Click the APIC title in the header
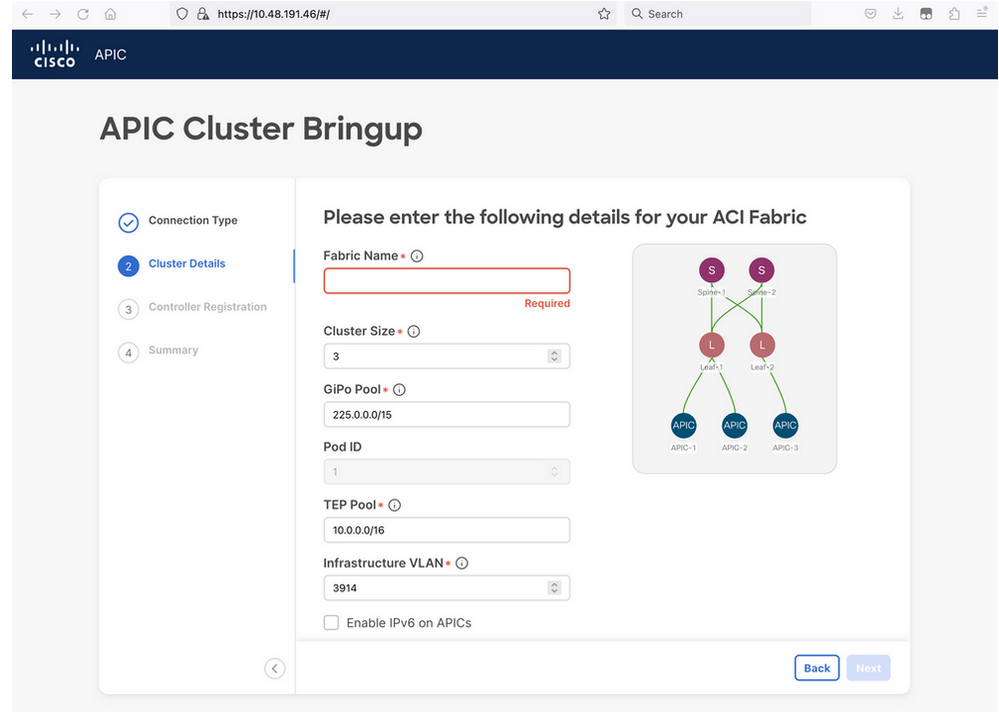The image size is (999, 714). (110, 55)
